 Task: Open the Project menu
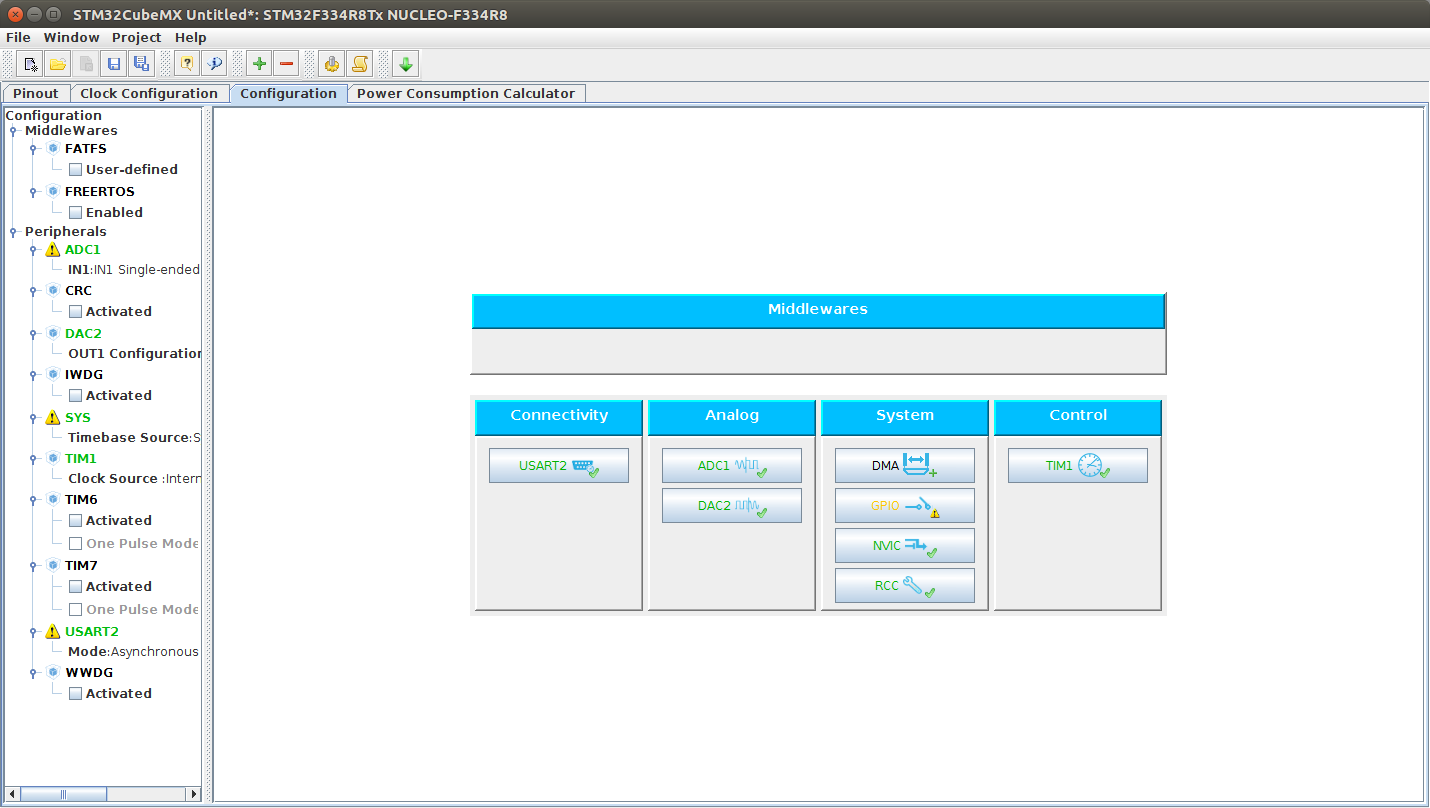[136, 37]
